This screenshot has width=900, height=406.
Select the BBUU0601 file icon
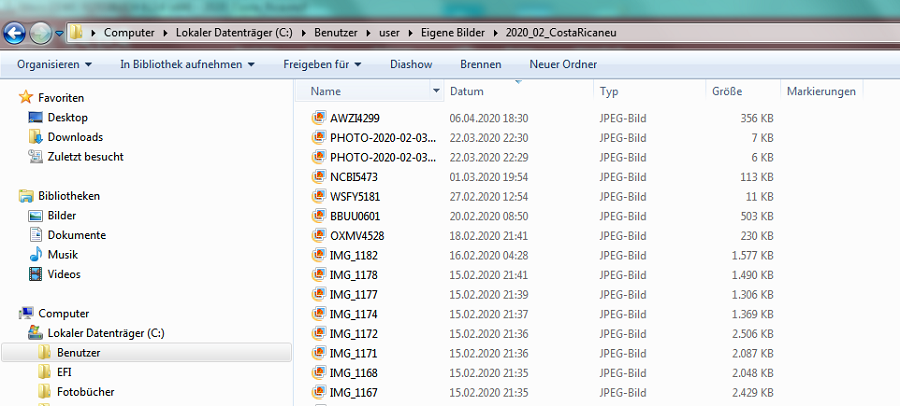[319, 216]
